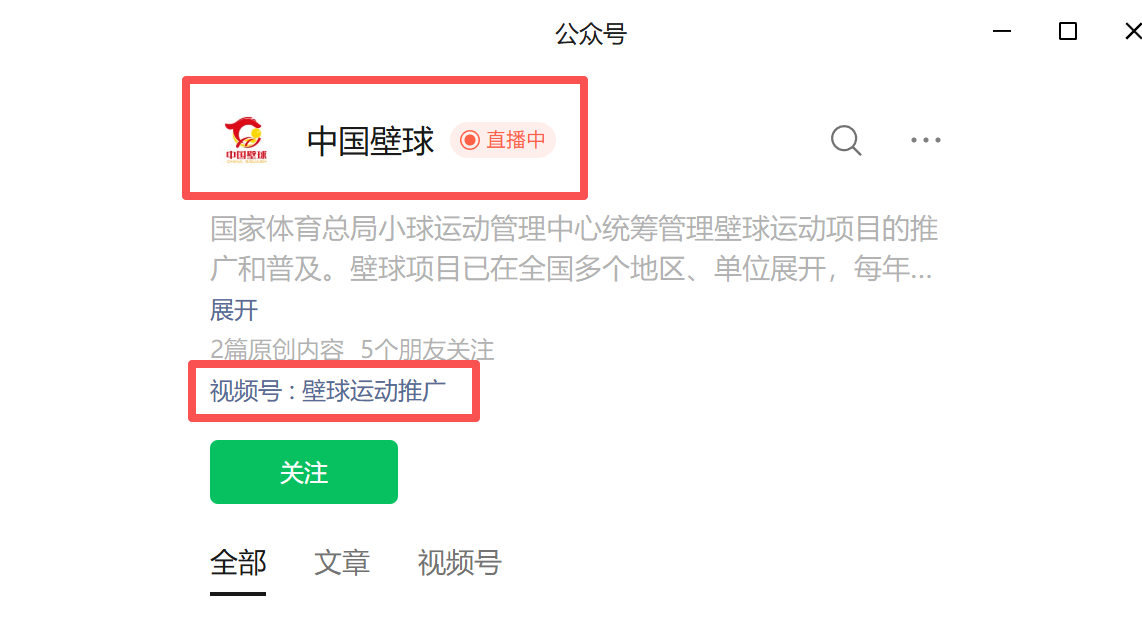Open the 直播中 live broadcast badge

pos(503,140)
